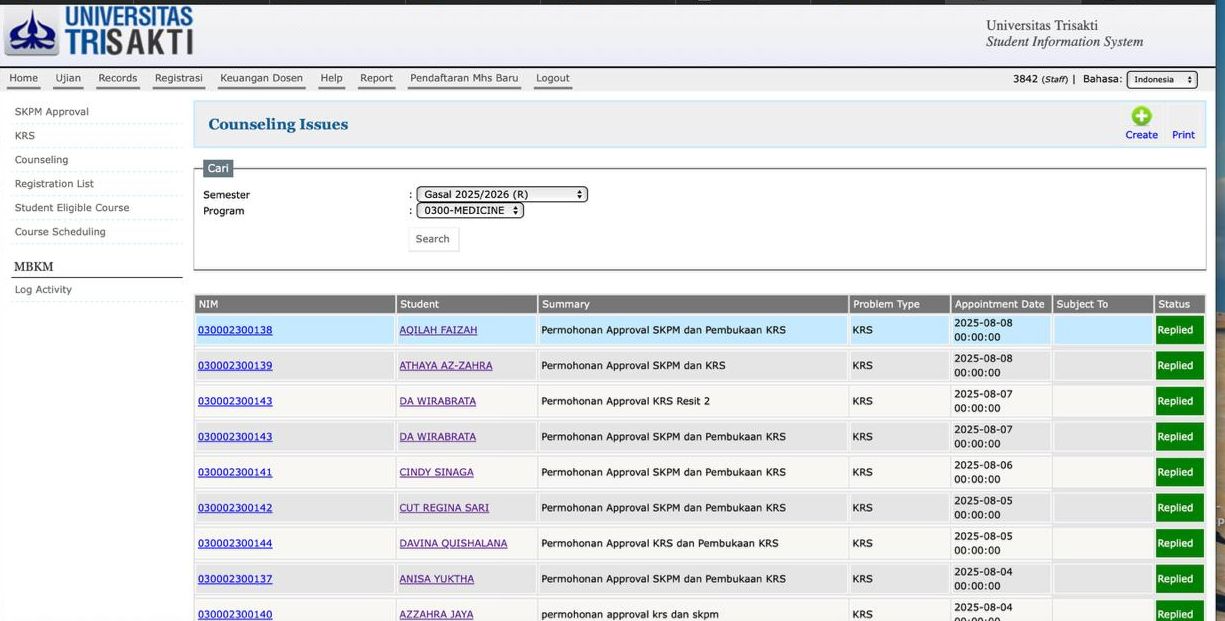Open Course Scheduling in the sidebar
1225x621 pixels.
[60, 232]
